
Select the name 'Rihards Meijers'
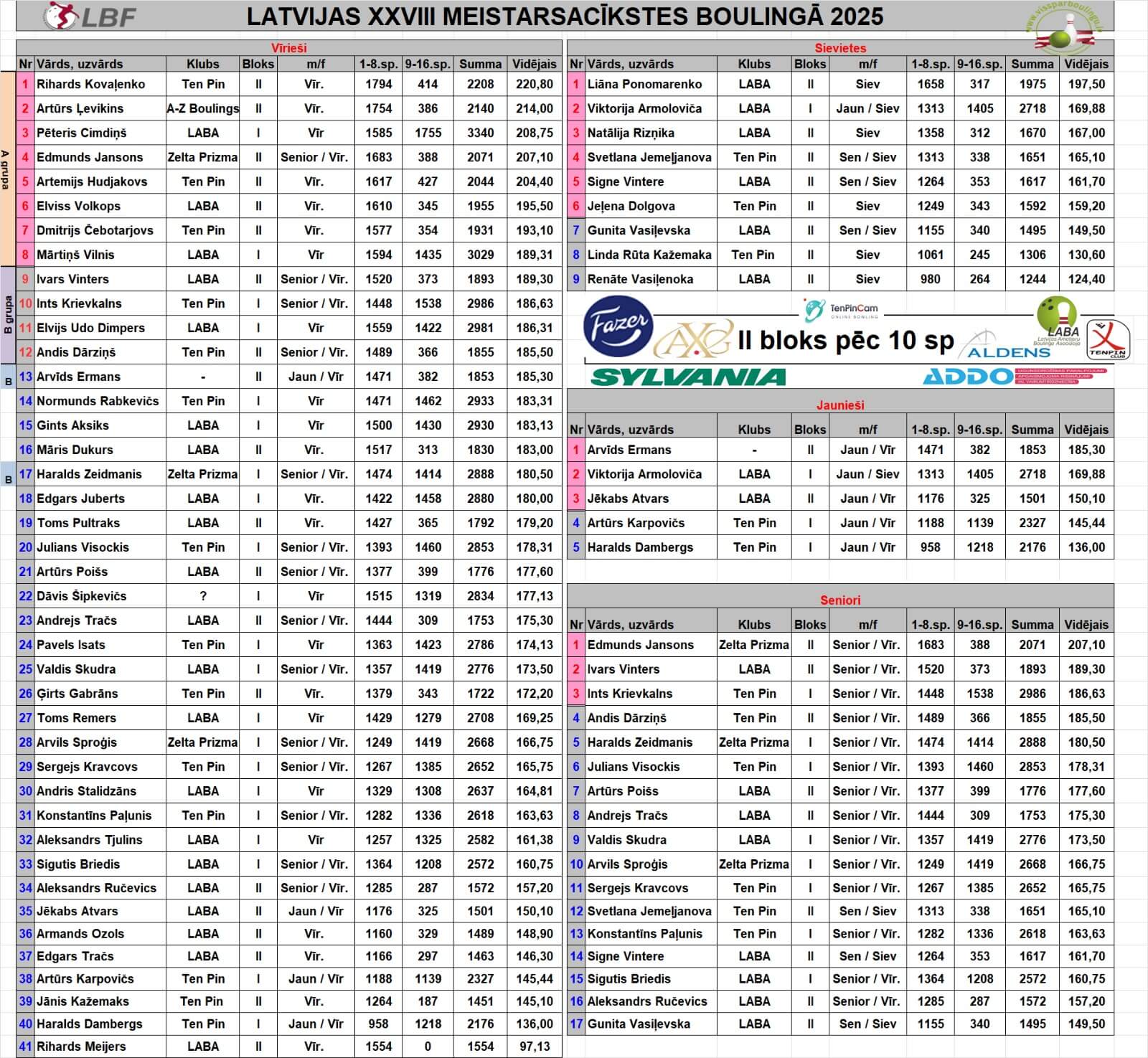point(81,1047)
